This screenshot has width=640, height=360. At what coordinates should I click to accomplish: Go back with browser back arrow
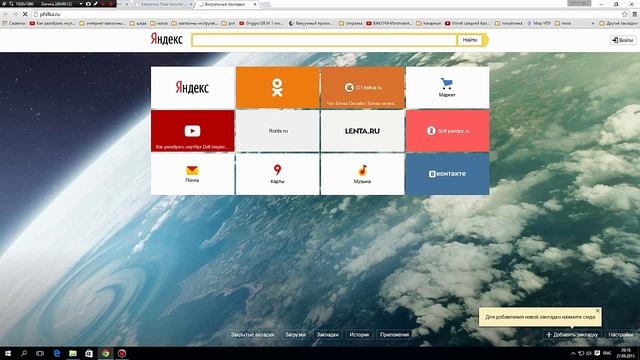click(x=6, y=14)
